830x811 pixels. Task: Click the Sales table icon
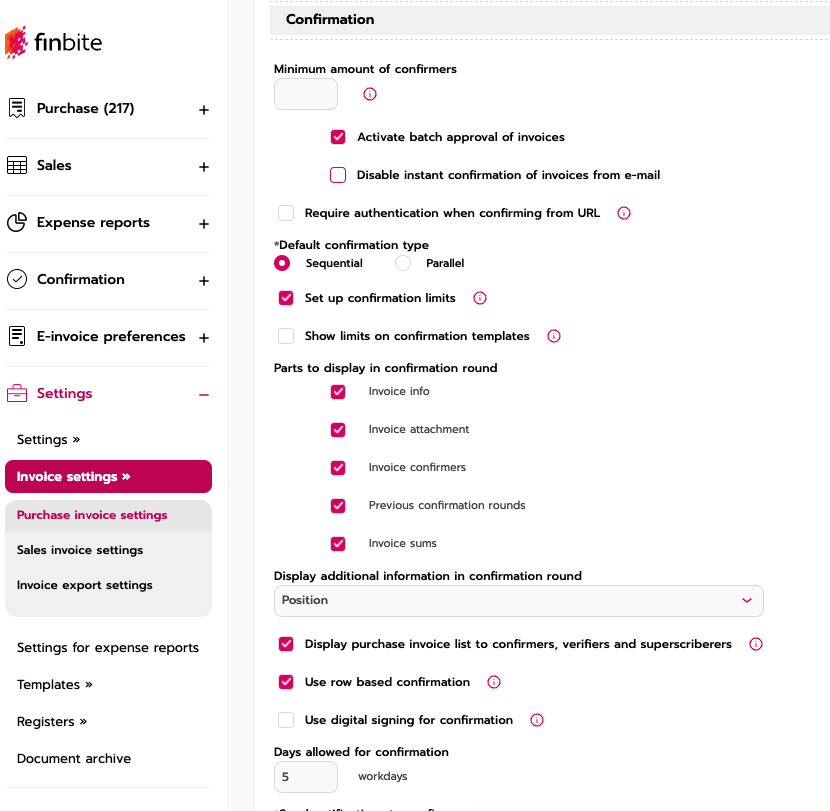[x=17, y=165]
